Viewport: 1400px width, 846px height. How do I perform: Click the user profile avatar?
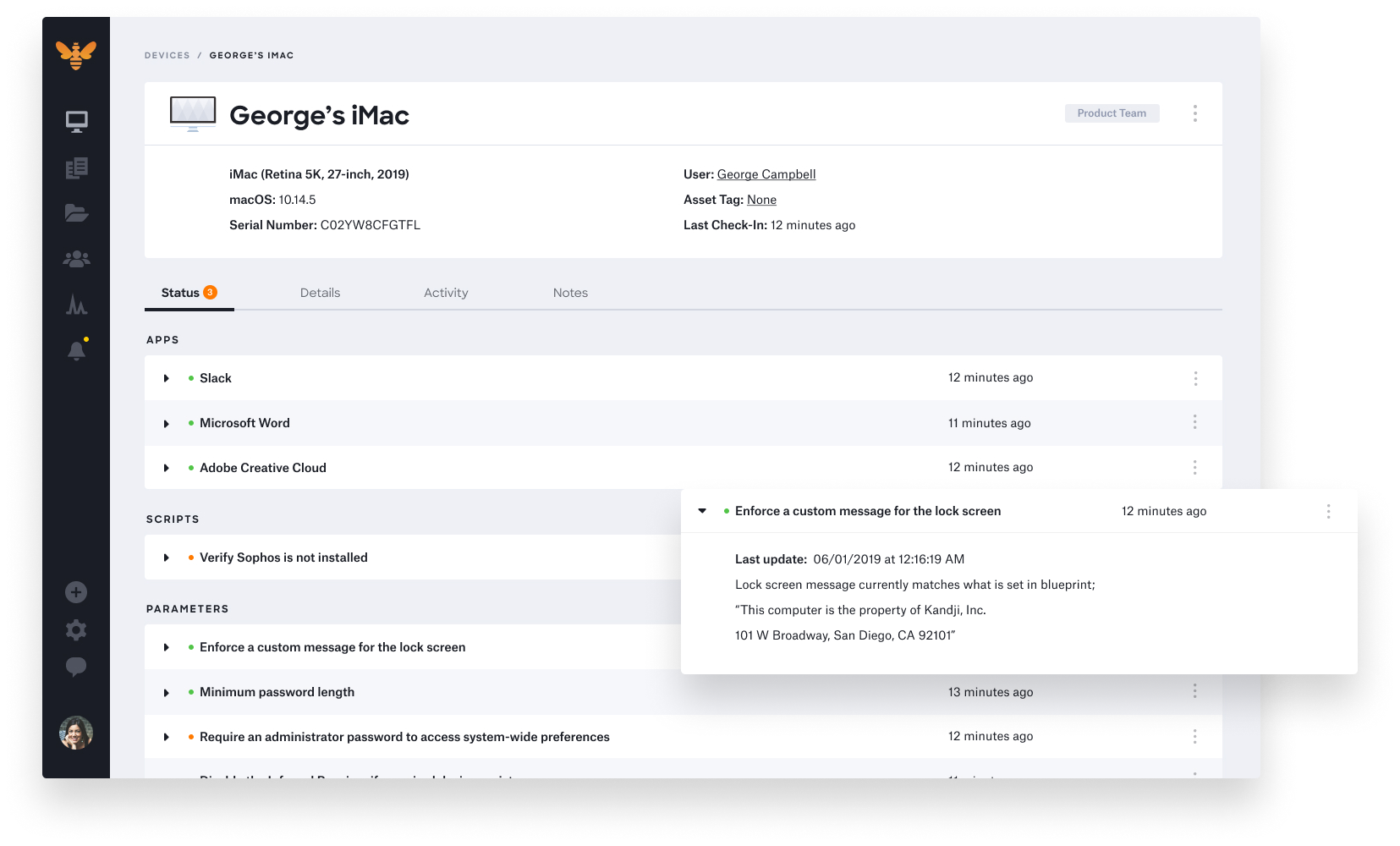pos(76,733)
